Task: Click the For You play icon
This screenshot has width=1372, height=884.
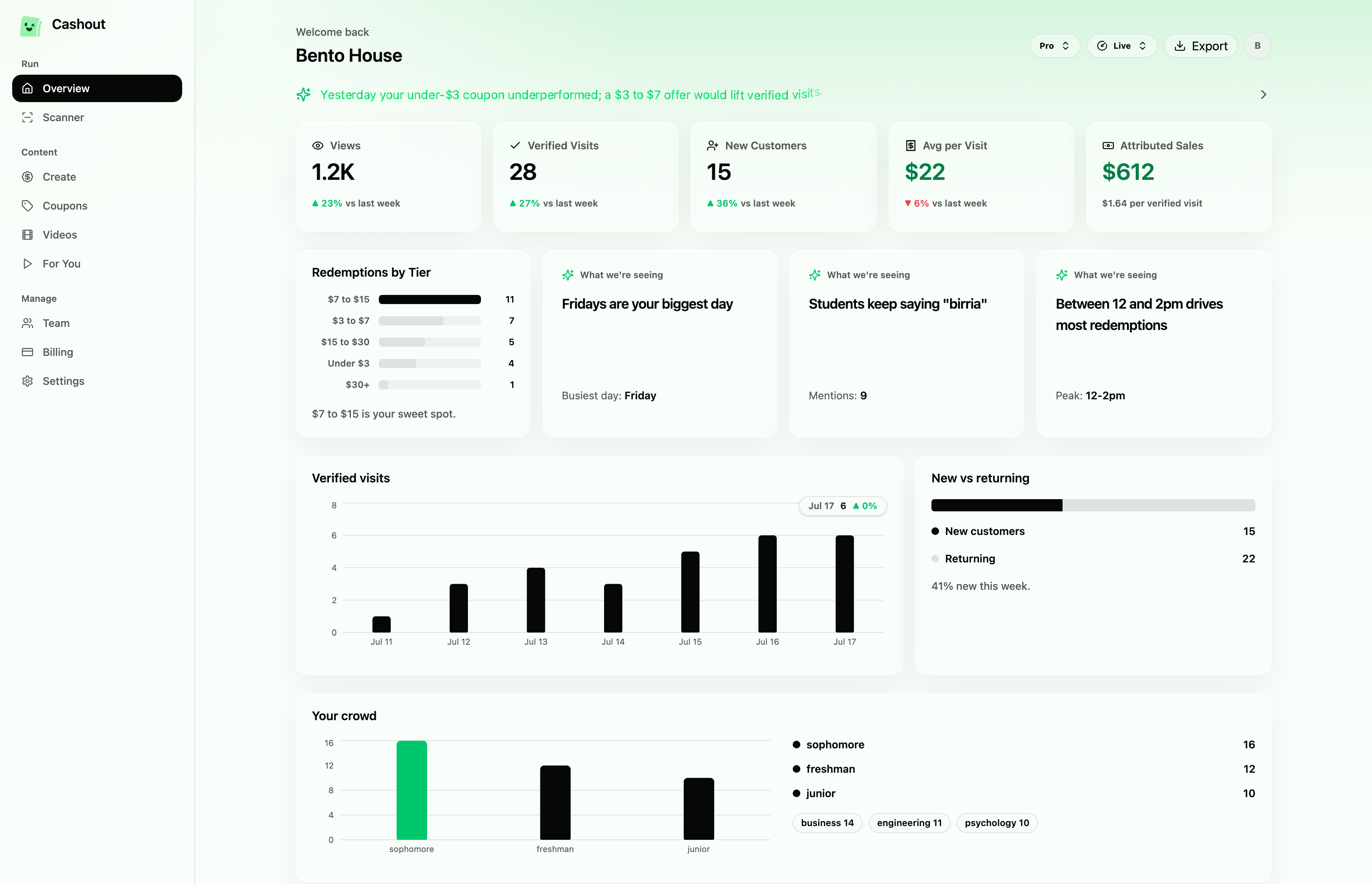Action: click(x=27, y=263)
